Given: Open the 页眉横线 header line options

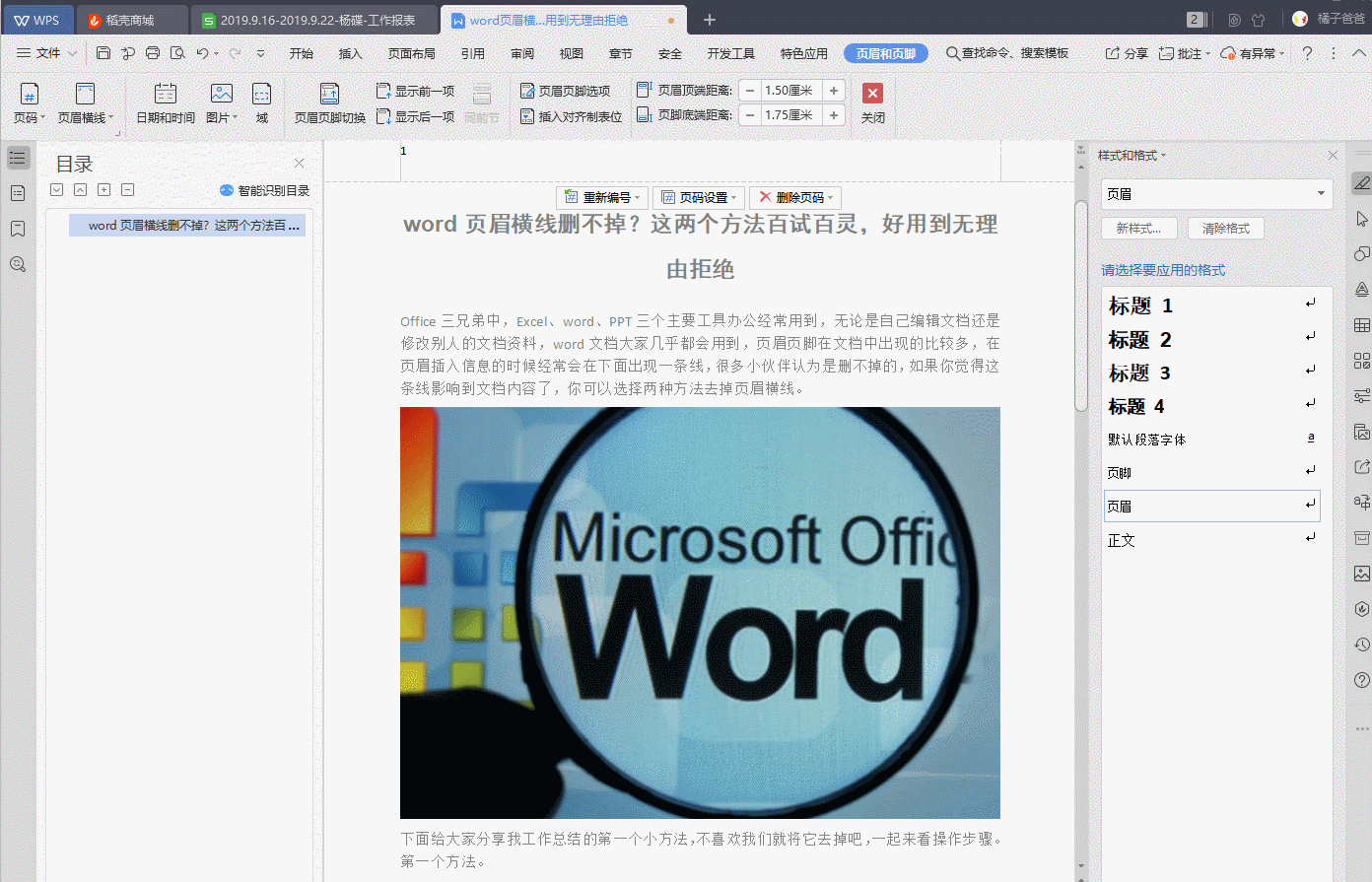Looking at the screenshot, I should [x=85, y=103].
